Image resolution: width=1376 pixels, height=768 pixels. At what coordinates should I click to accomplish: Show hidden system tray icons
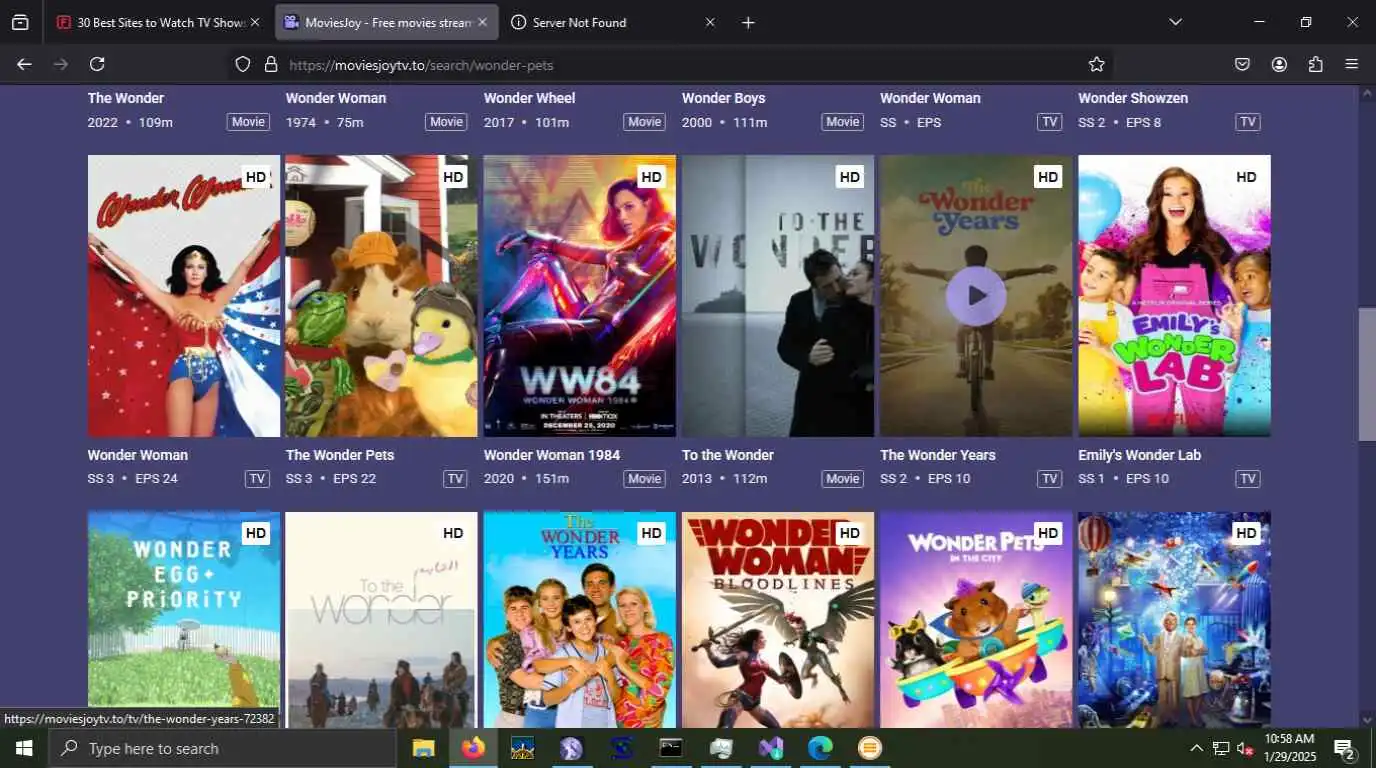point(1196,748)
